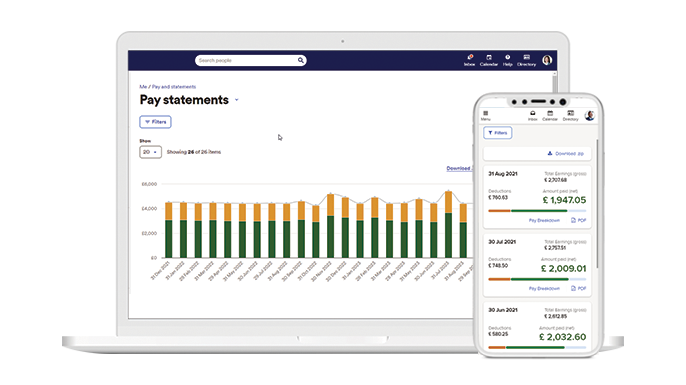
Task: Click the 30 Jul 2021 pay progress bar
Action: point(537,279)
